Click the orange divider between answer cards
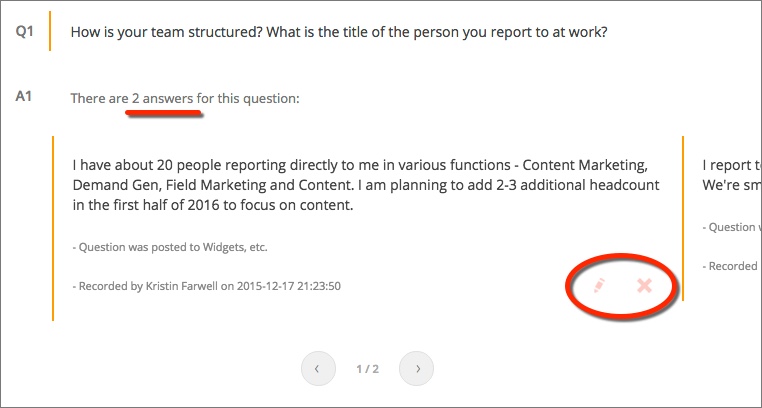Image resolution: width=762 pixels, height=408 pixels. [x=683, y=219]
